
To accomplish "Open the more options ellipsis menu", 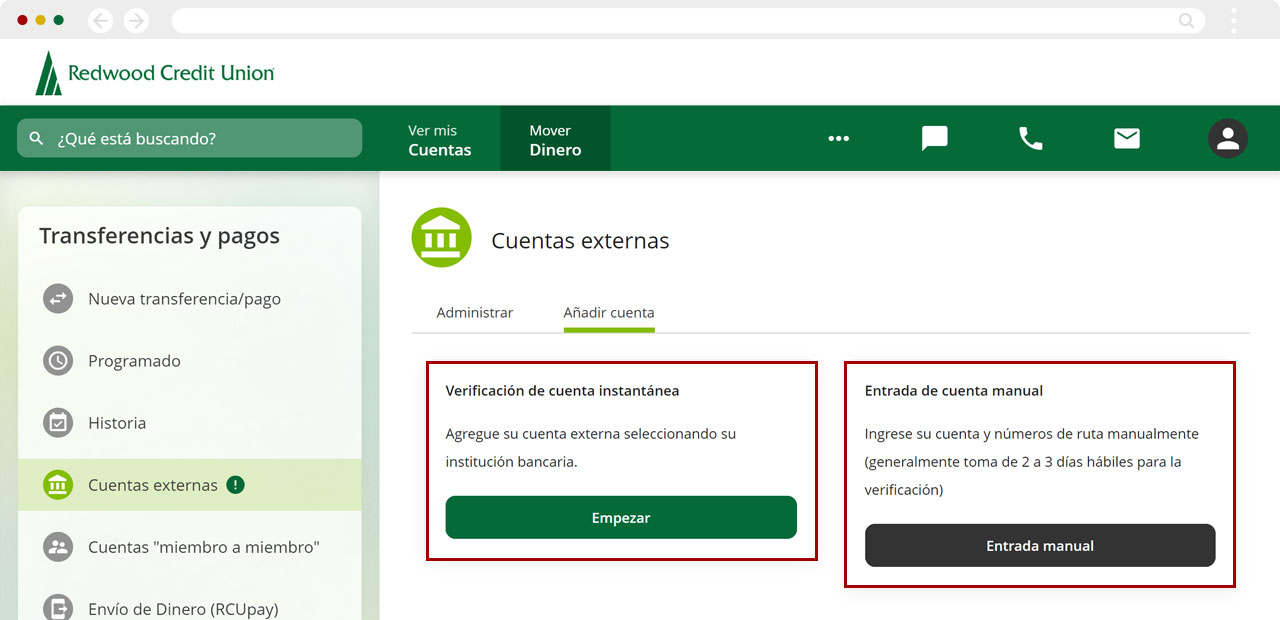I will 838,139.
